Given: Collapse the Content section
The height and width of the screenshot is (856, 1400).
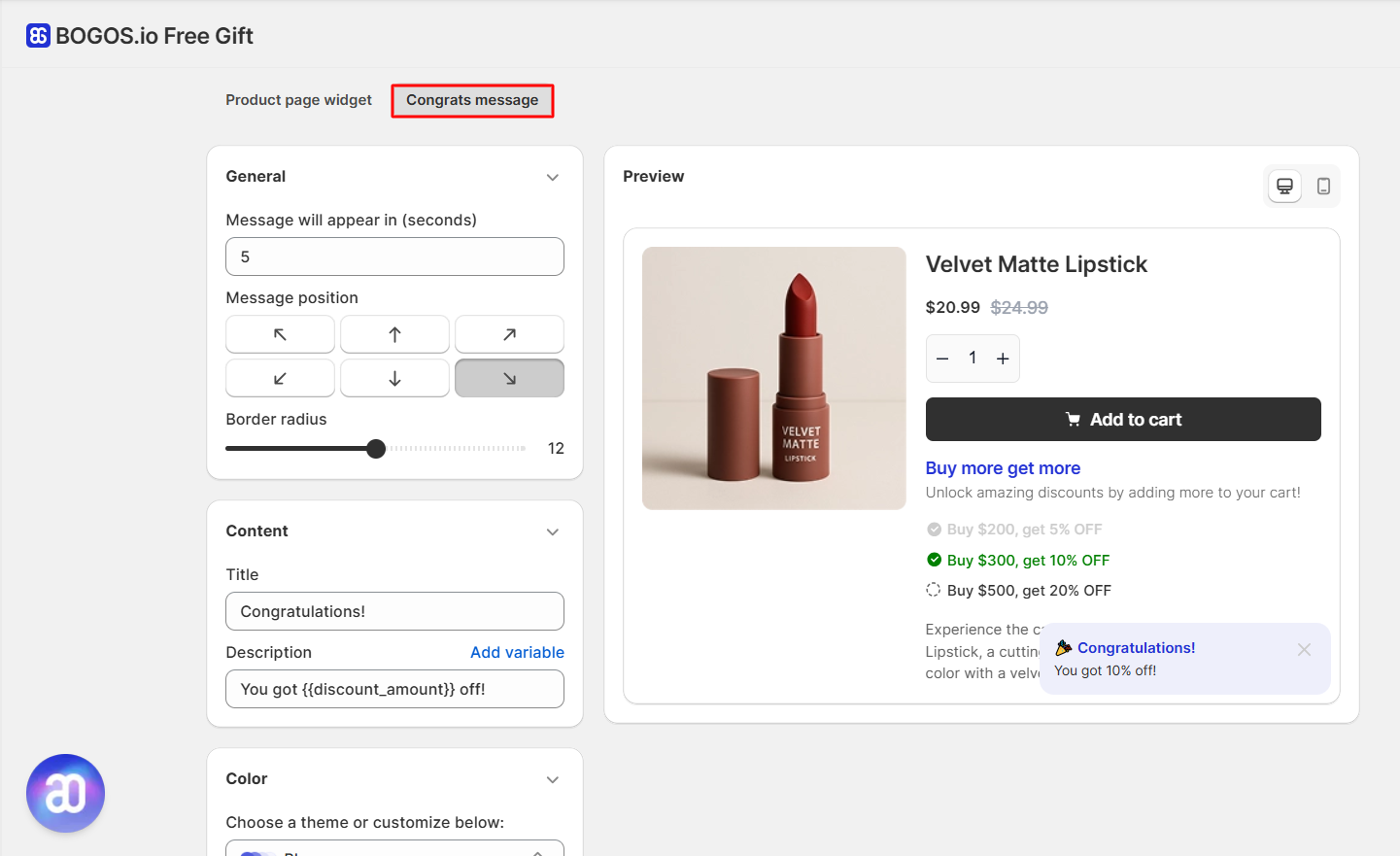Looking at the screenshot, I should [x=553, y=531].
